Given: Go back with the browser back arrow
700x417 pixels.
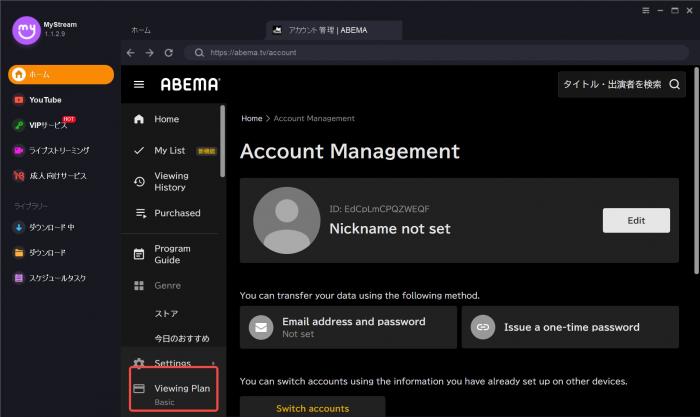Looking at the screenshot, I should coord(130,53).
